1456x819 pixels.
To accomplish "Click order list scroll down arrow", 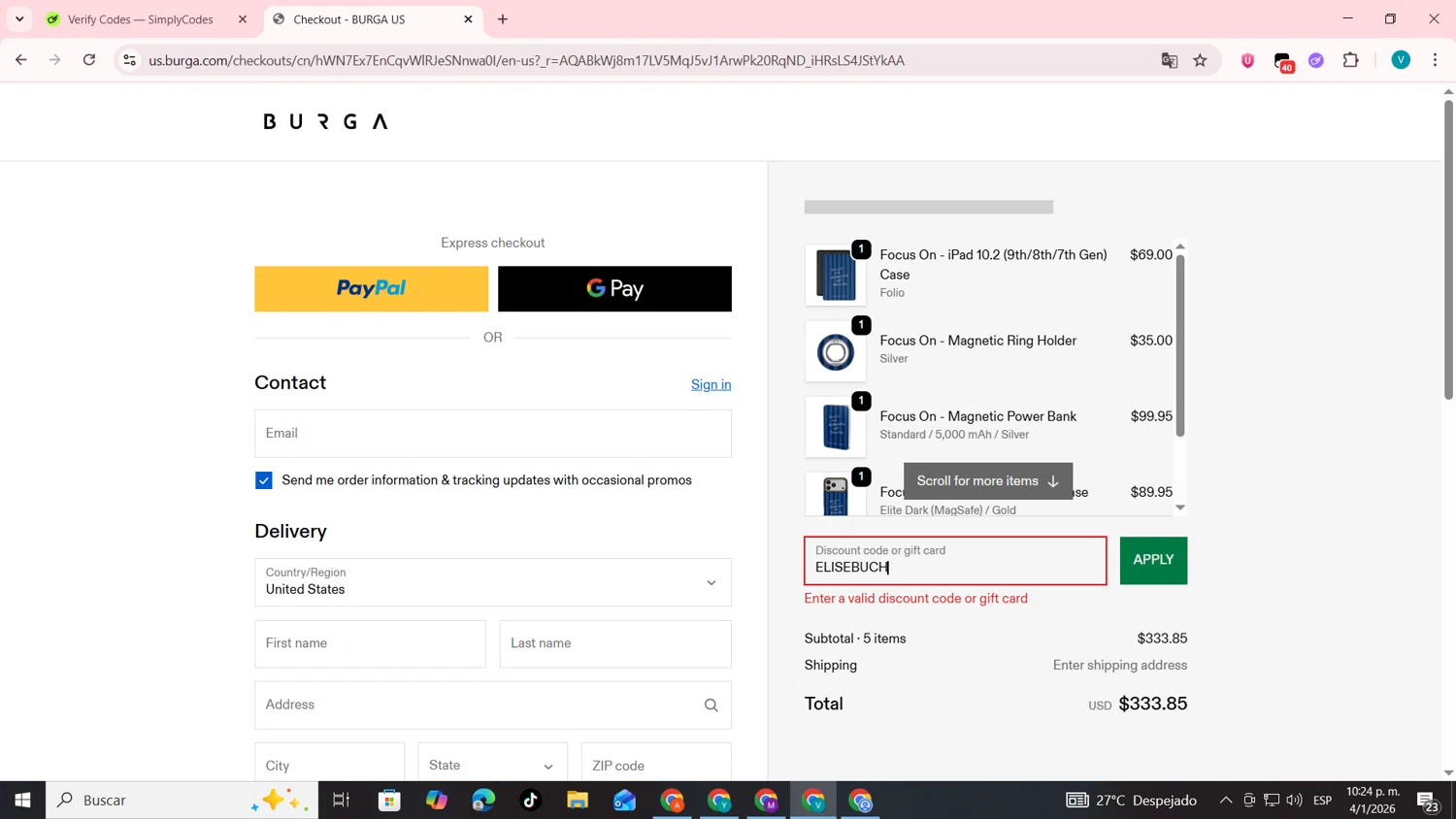I will pyautogui.click(x=1180, y=508).
